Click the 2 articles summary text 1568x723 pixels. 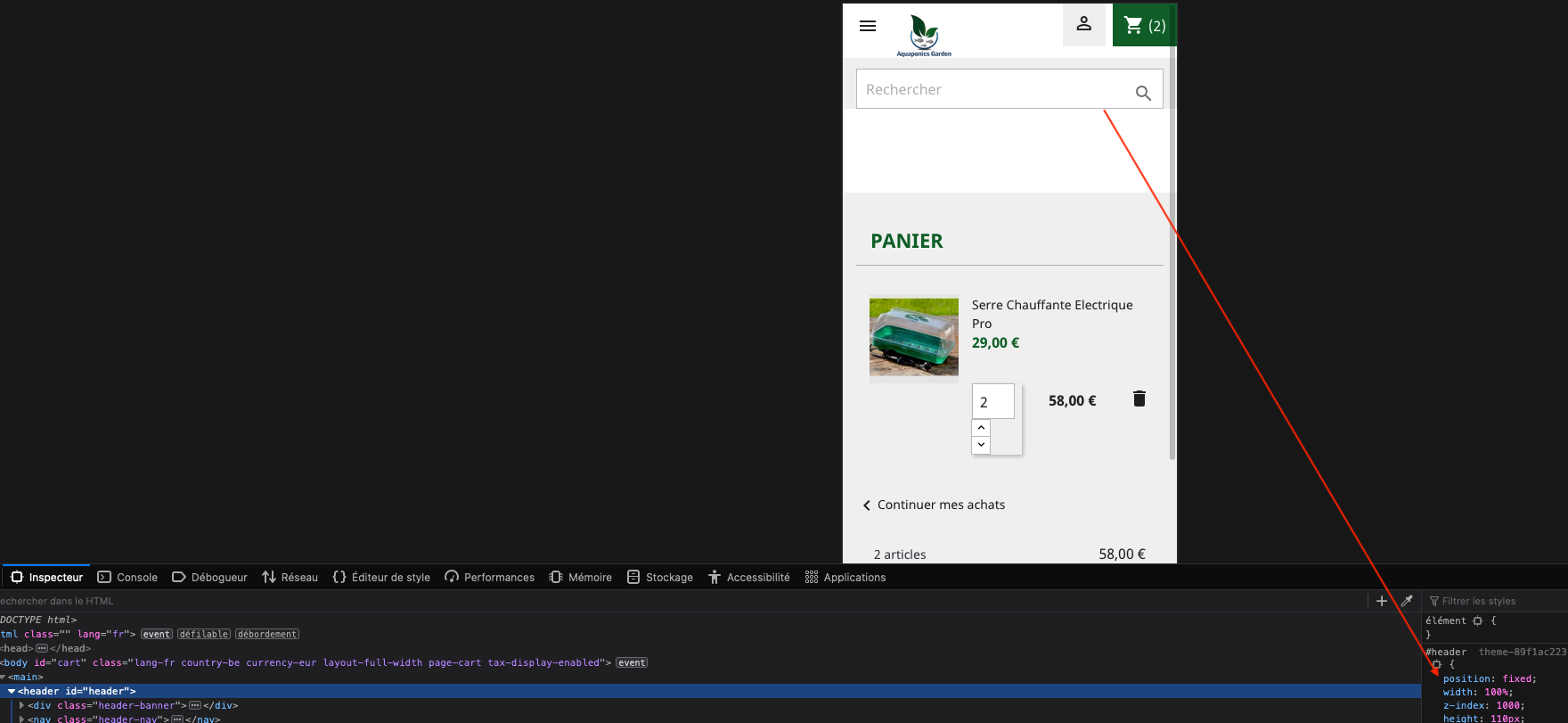pyautogui.click(x=900, y=555)
